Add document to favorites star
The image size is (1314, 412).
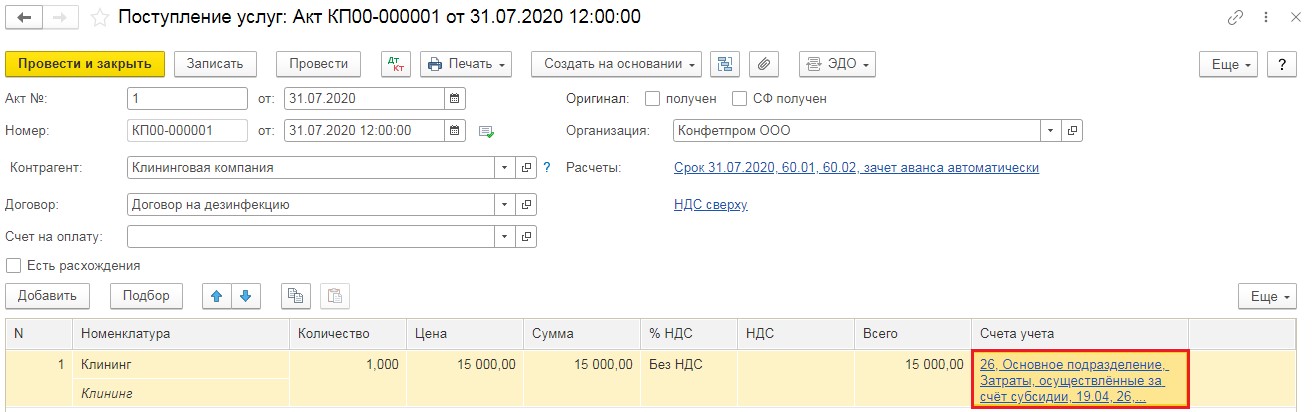coord(100,18)
